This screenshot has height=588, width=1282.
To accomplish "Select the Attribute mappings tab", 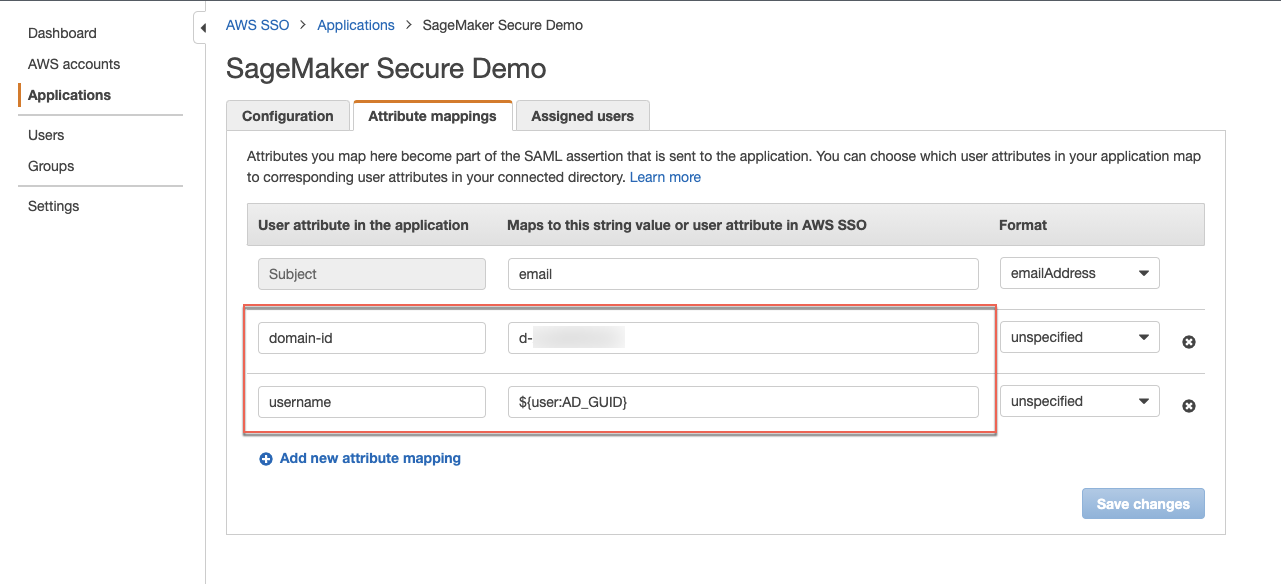I will 433,116.
